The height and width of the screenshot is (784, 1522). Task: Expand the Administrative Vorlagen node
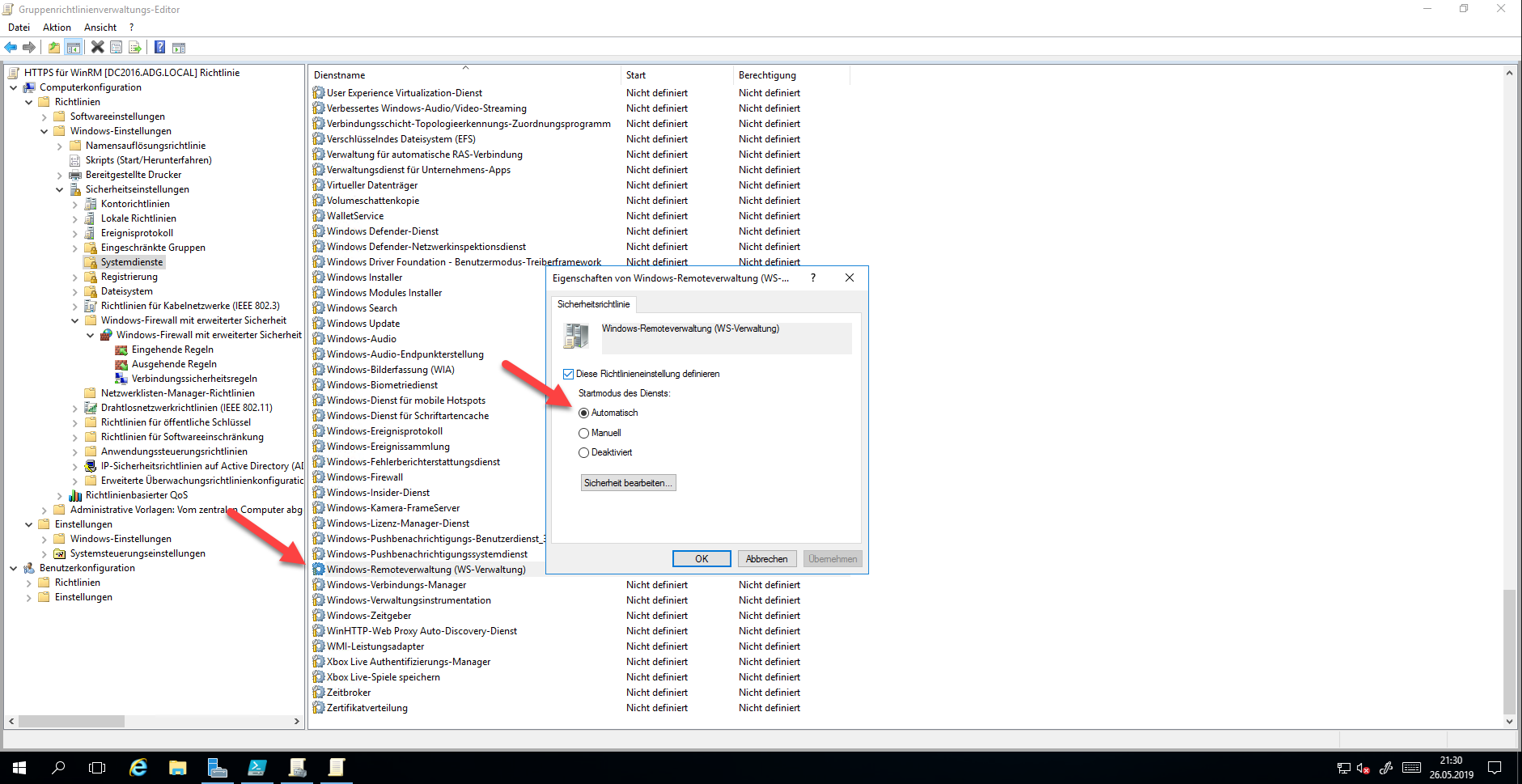(x=45, y=510)
